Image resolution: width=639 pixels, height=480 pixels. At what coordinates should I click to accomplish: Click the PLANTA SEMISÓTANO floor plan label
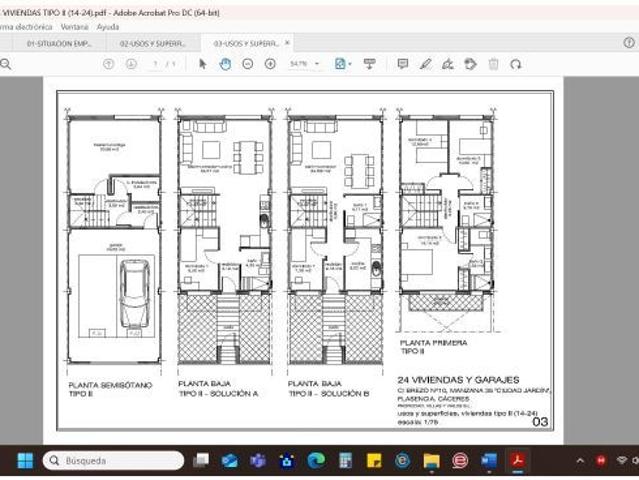(110, 389)
